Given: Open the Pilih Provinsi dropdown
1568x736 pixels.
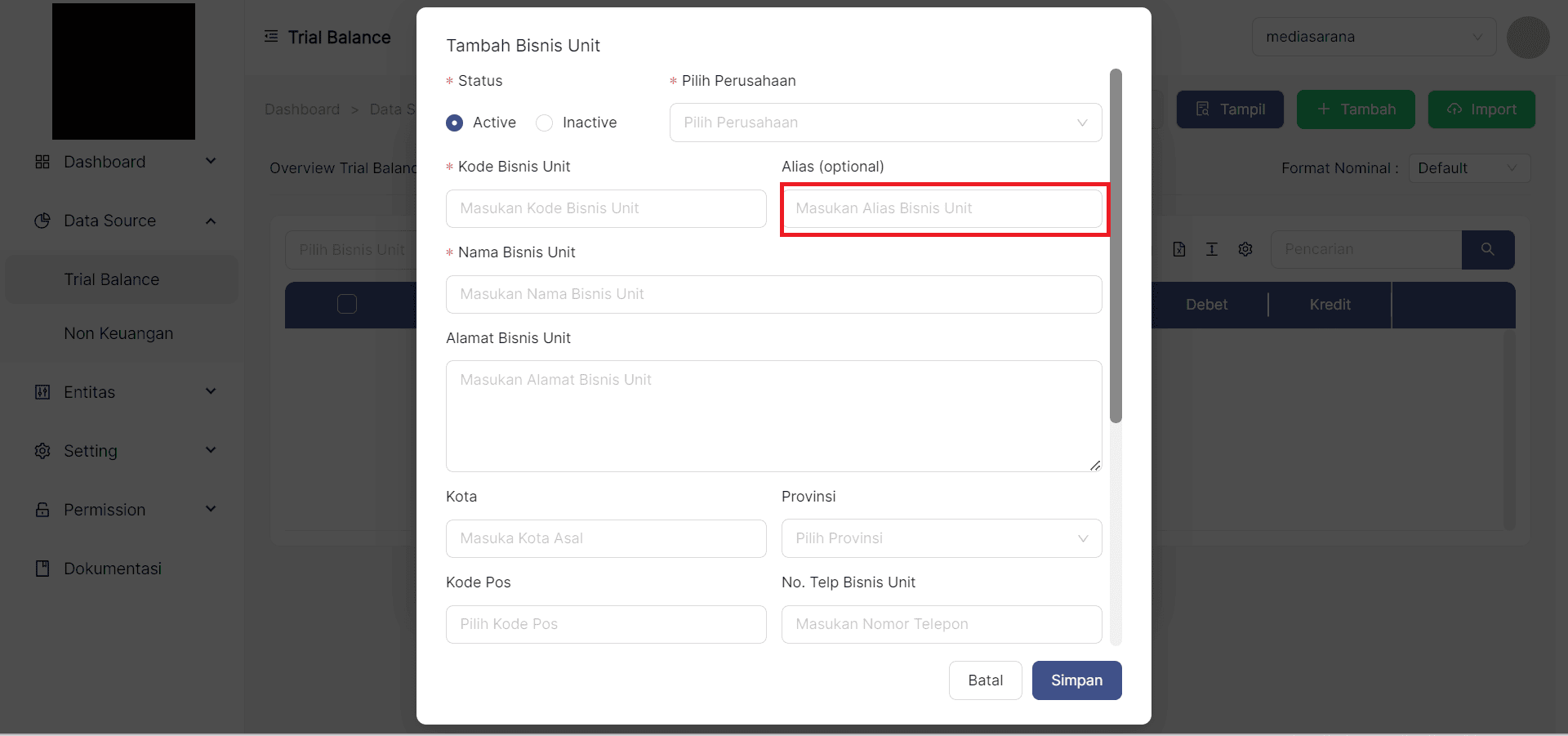Looking at the screenshot, I should 941,538.
